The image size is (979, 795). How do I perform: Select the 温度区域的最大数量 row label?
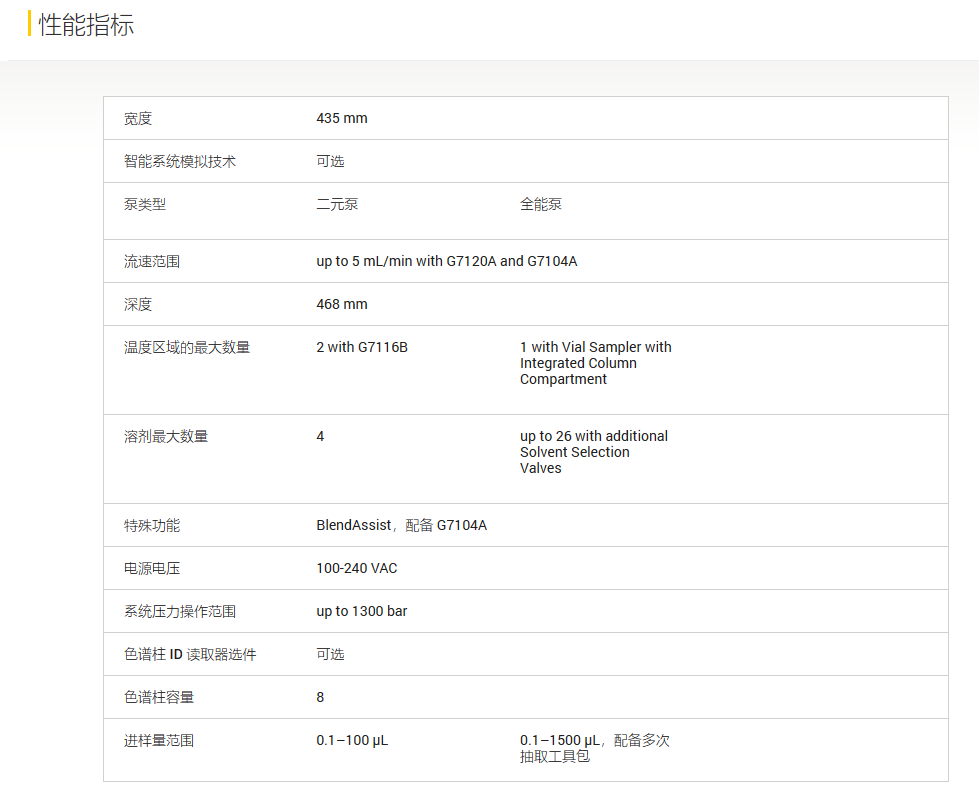(187, 347)
